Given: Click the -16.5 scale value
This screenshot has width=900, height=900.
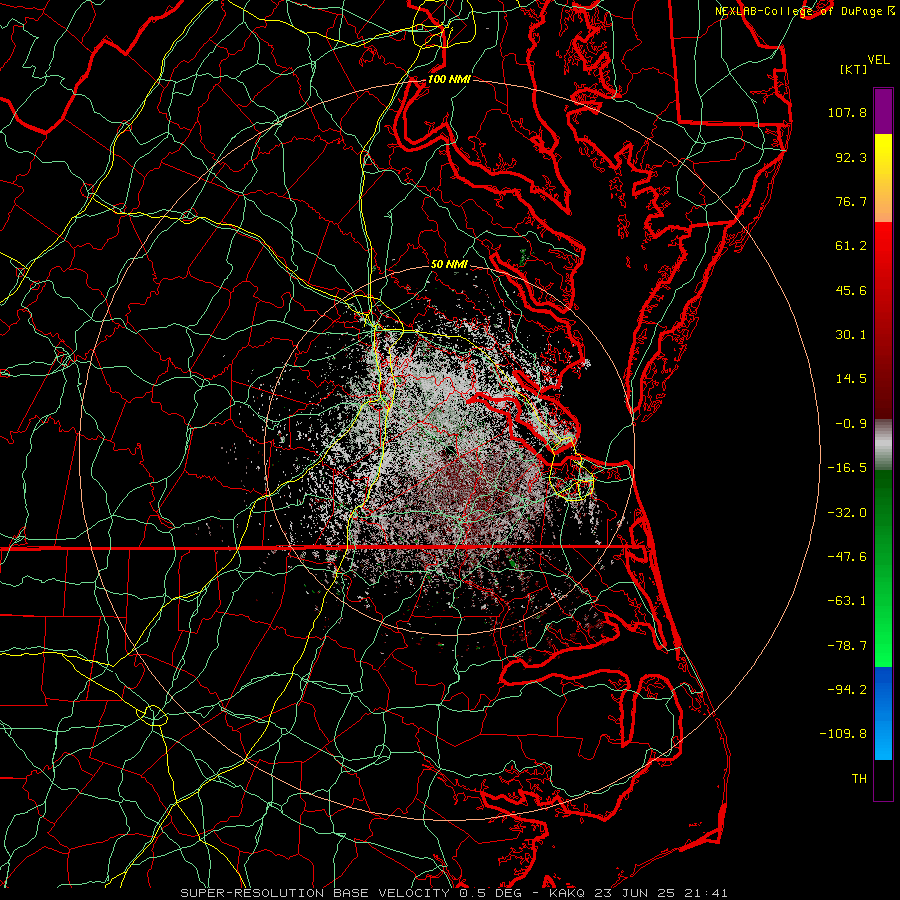Looking at the screenshot, I should [x=847, y=468].
